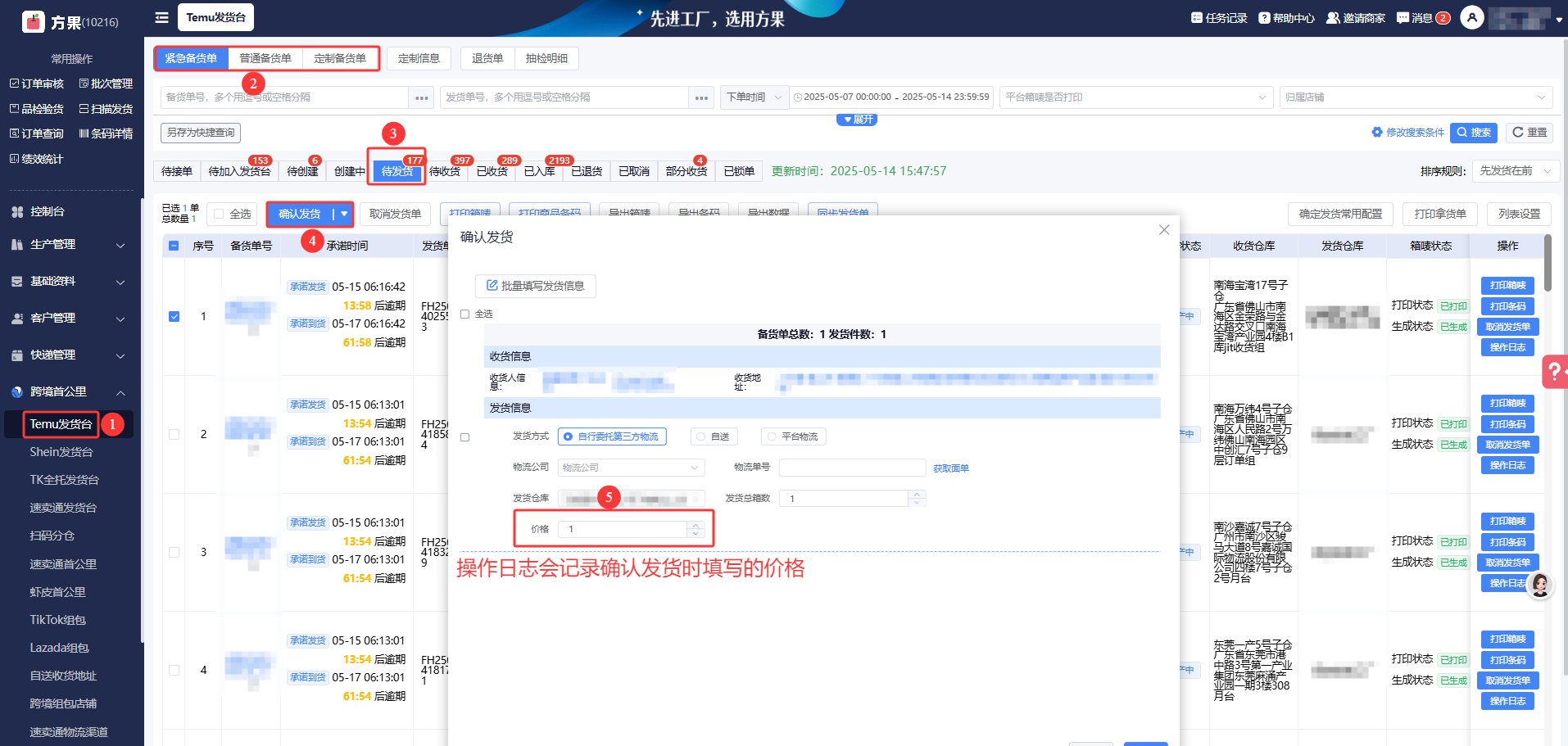This screenshot has height=746, width=1568.
Task: Switch to the 普通备货单 tab
Action: [x=265, y=58]
